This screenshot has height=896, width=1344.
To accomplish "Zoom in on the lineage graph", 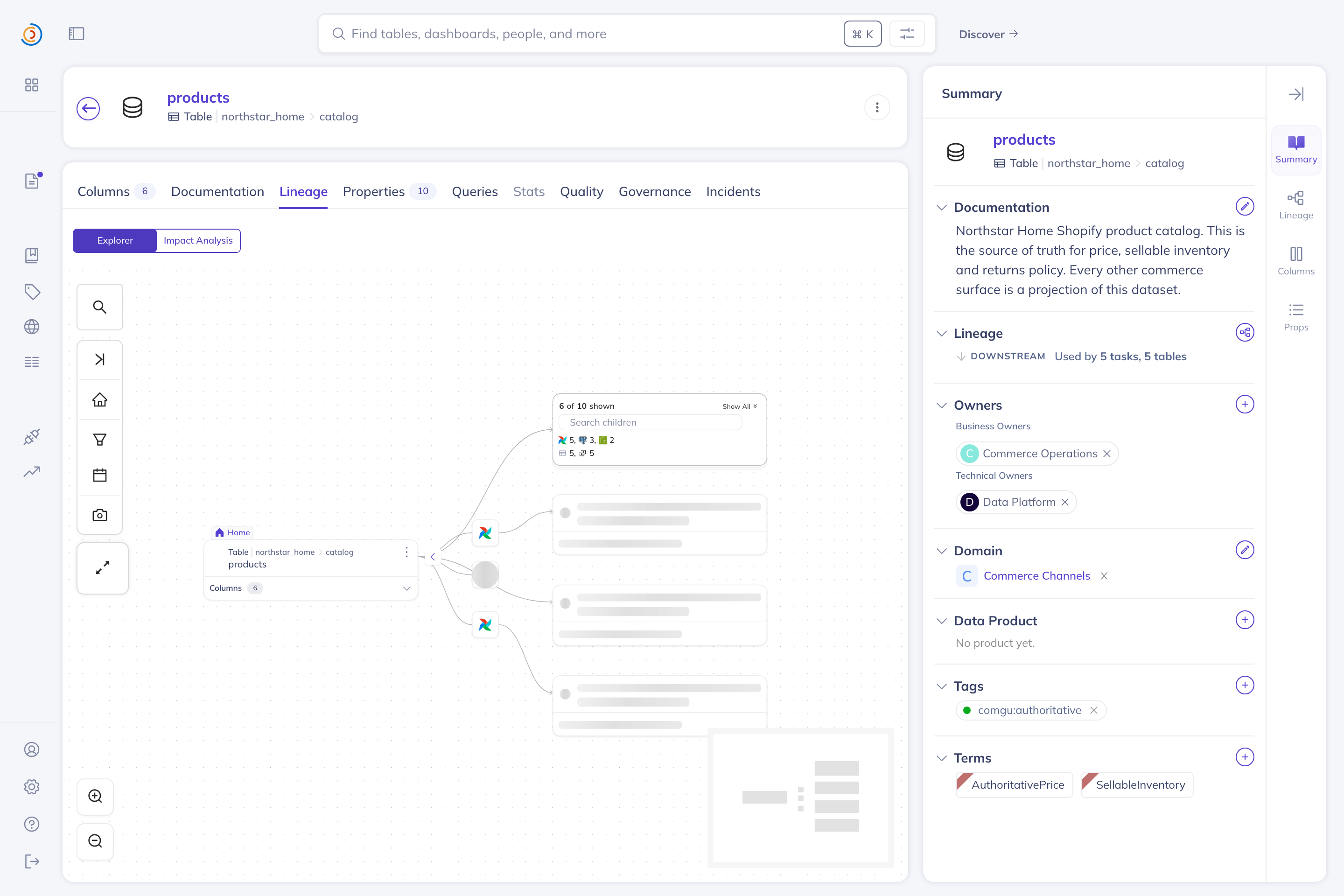I will (95, 796).
